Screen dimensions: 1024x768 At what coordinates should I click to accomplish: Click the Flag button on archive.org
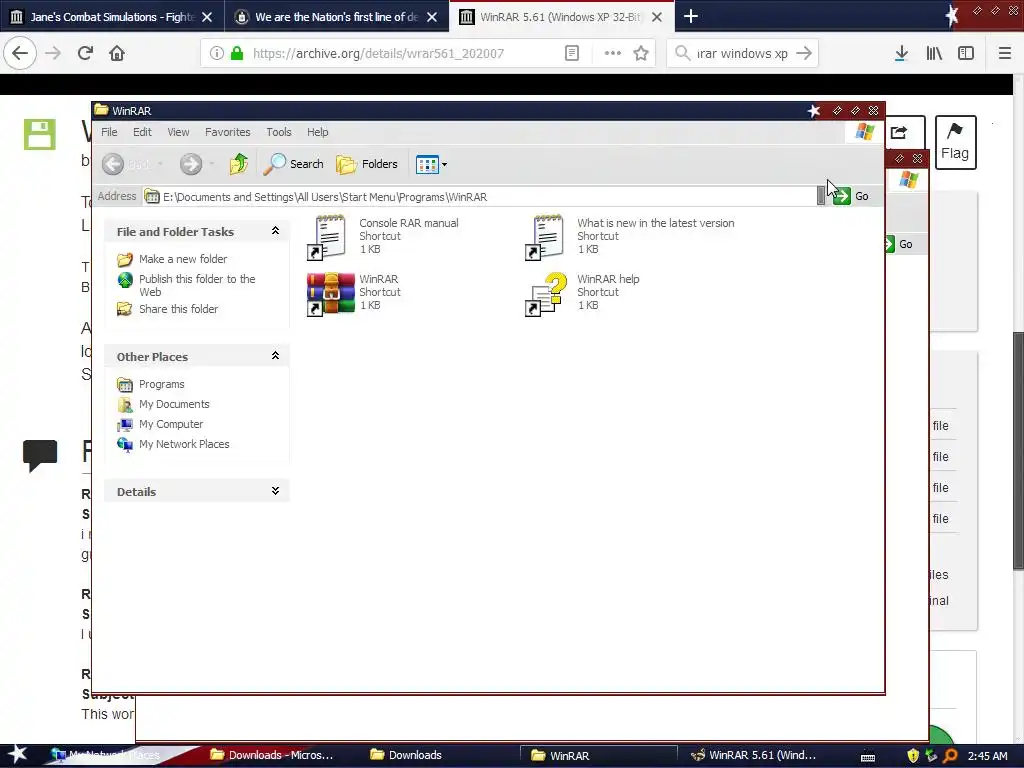pos(955,142)
